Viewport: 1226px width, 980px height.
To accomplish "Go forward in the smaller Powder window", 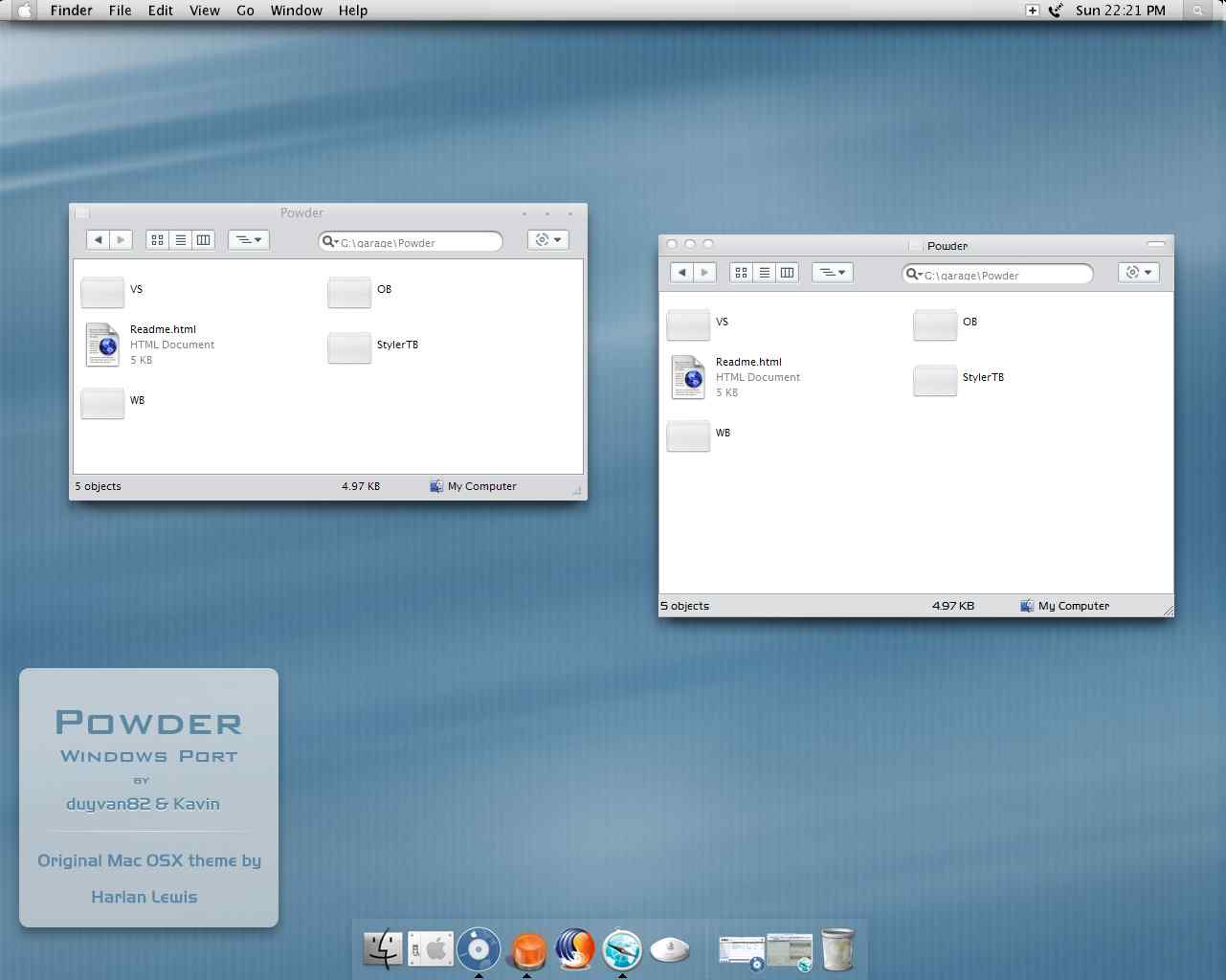I will pyautogui.click(x=122, y=240).
